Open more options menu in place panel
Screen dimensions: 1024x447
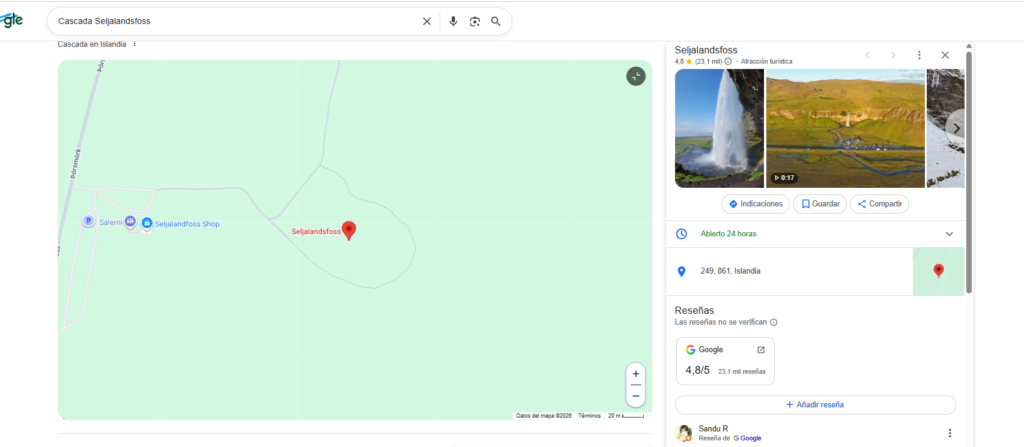(x=919, y=55)
